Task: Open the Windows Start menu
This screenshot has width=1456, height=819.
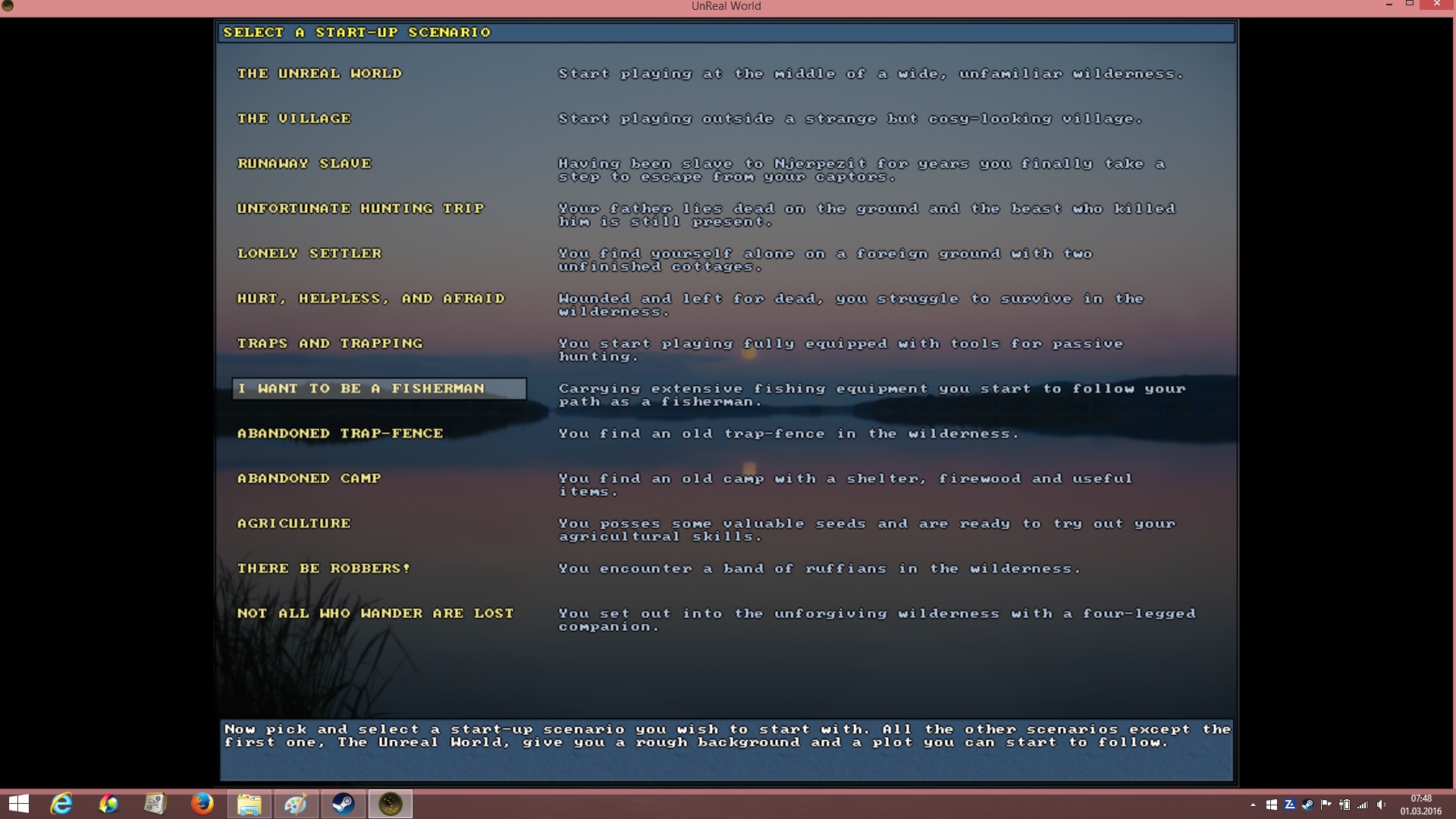Action: [18, 804]
